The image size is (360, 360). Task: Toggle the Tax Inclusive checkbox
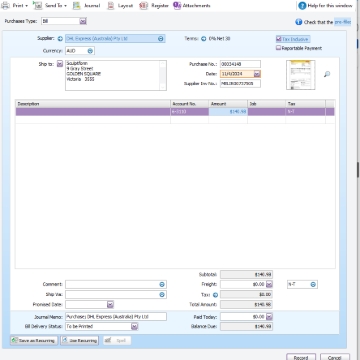pos(279,39)
